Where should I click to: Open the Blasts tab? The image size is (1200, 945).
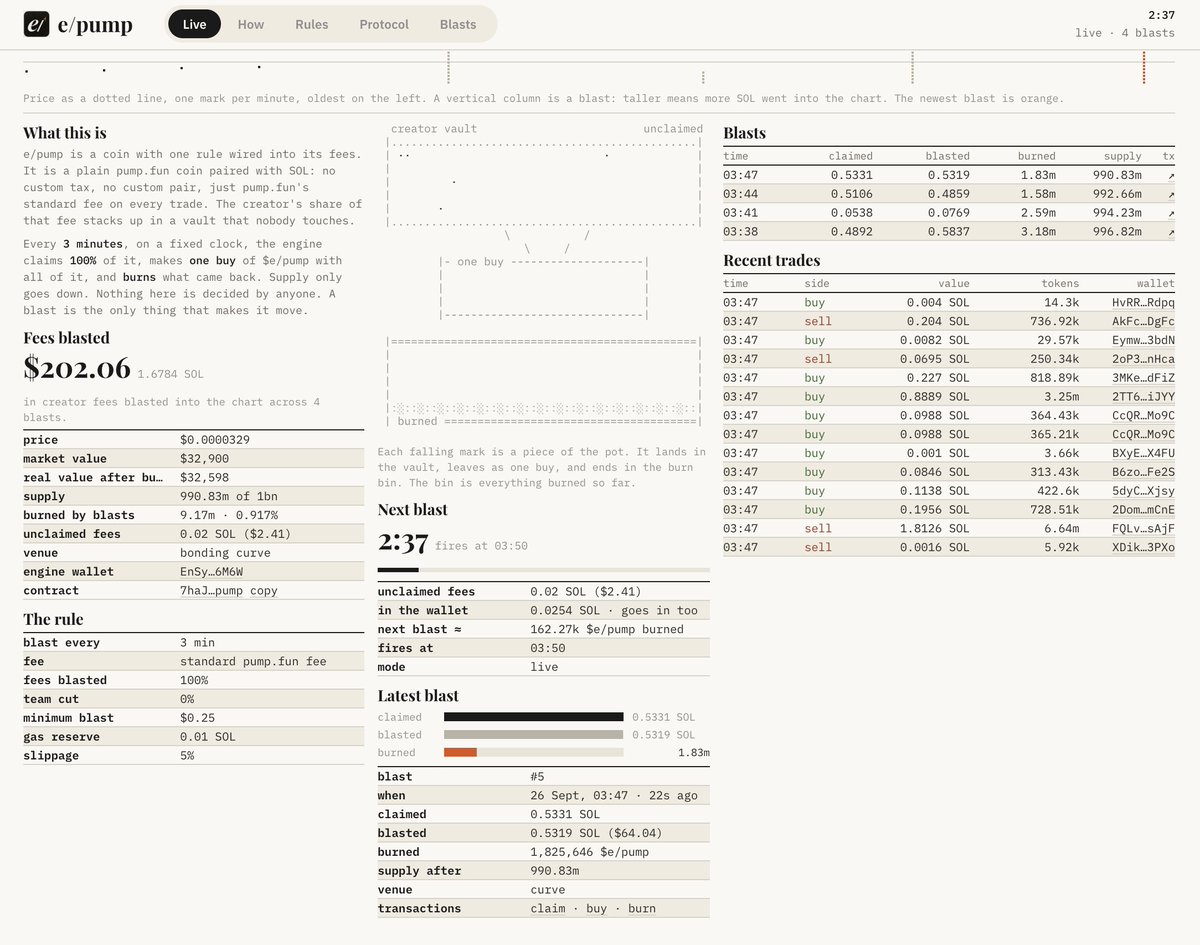(458, 24)
